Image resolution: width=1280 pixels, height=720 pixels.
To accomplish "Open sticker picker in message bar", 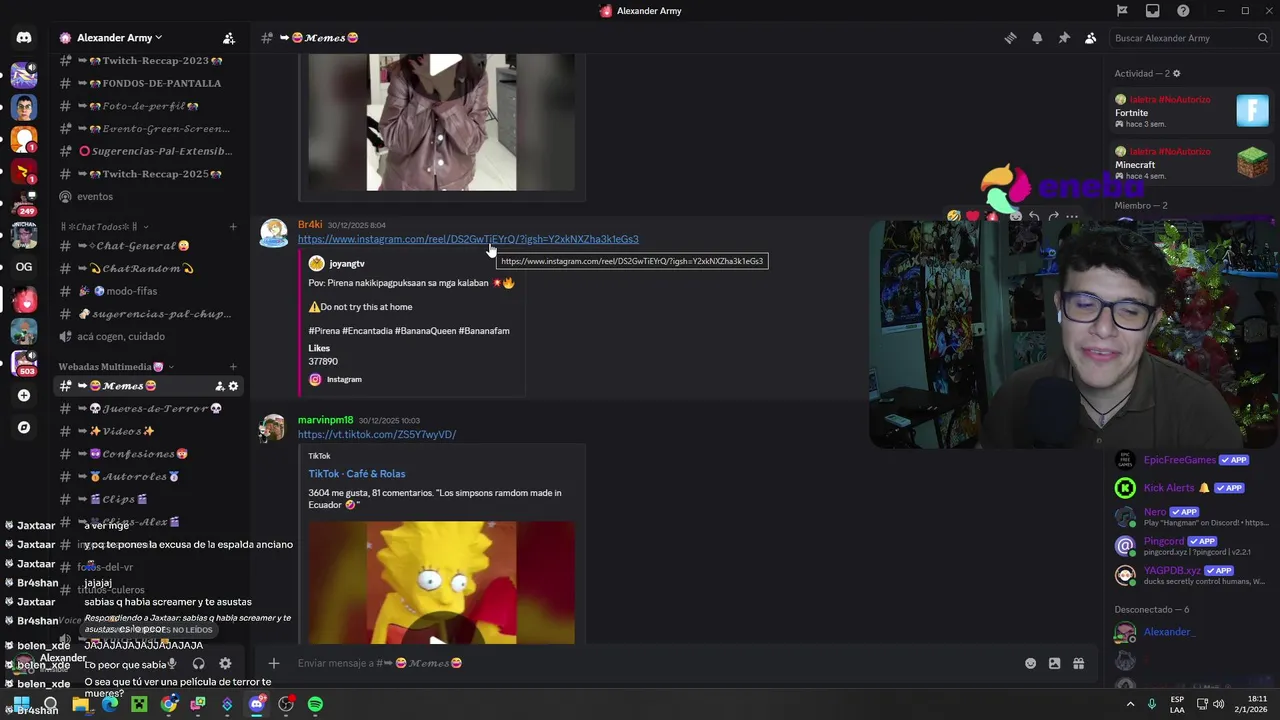I will (x=1054, y=663).
